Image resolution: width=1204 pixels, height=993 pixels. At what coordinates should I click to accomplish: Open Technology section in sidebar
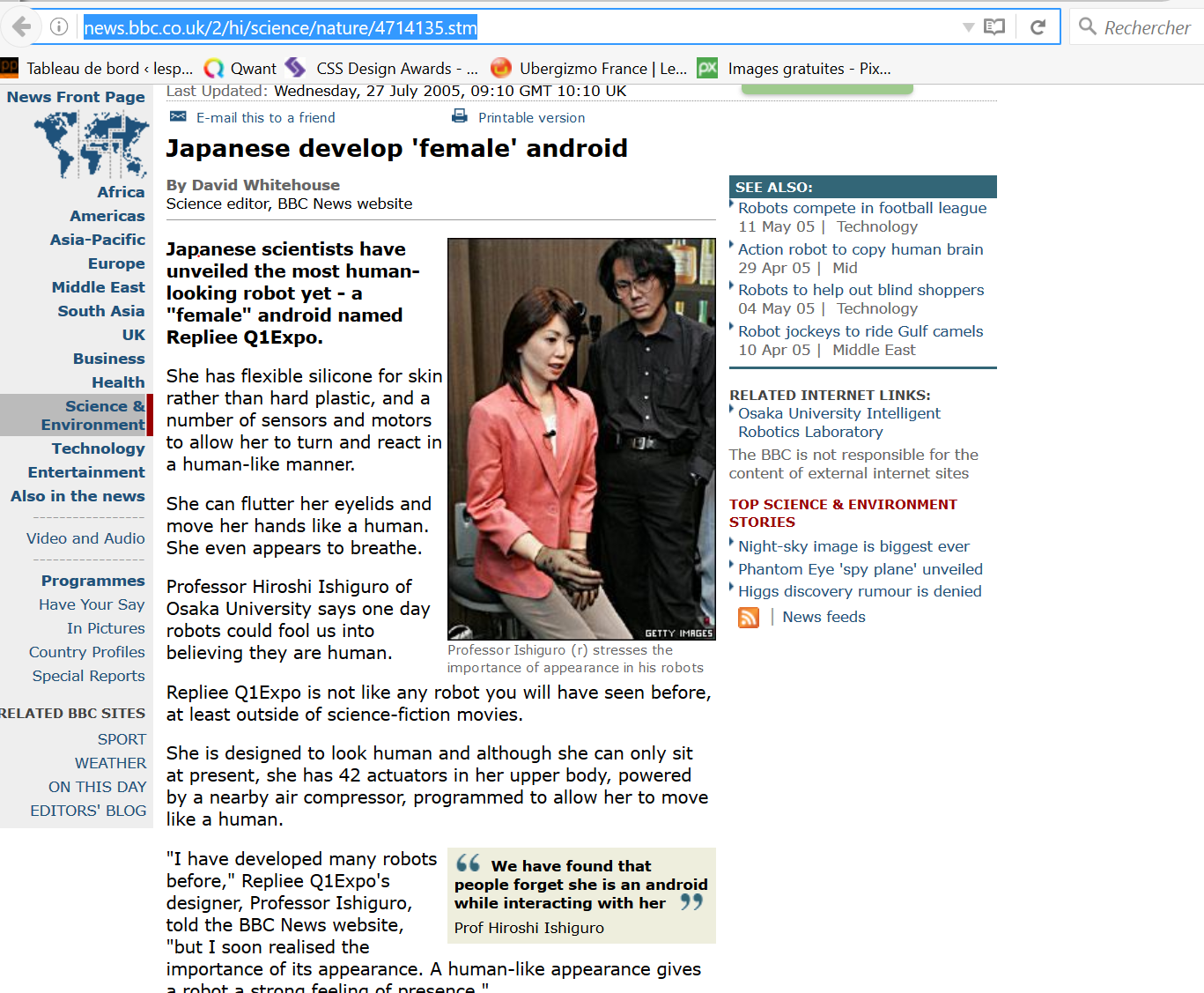[99, 448]
